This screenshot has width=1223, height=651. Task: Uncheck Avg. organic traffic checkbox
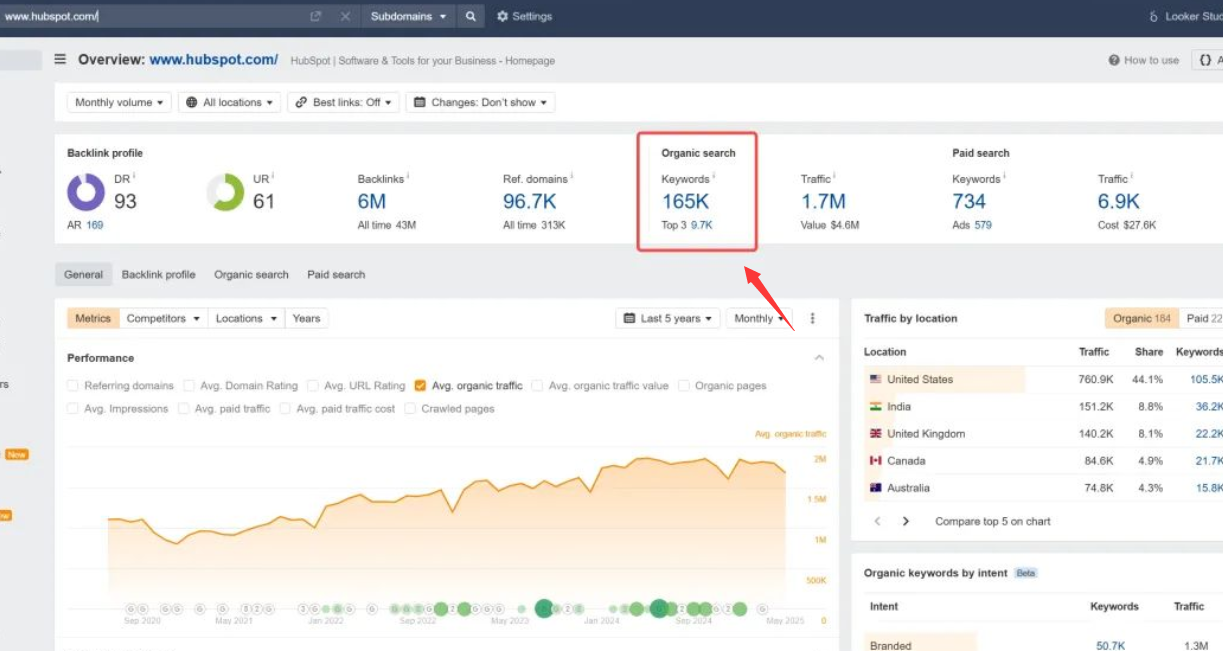point(421,385)
